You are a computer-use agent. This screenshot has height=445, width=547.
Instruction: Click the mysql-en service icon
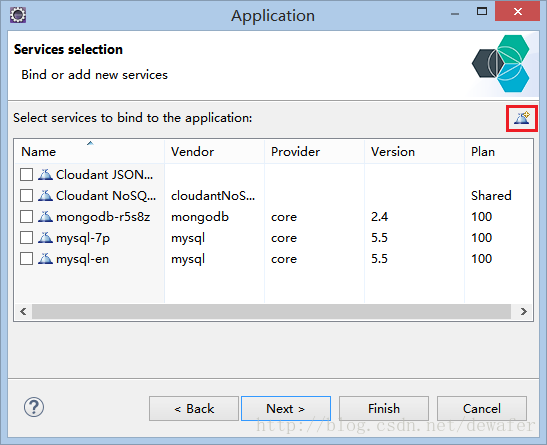click(x=45, y=259)
